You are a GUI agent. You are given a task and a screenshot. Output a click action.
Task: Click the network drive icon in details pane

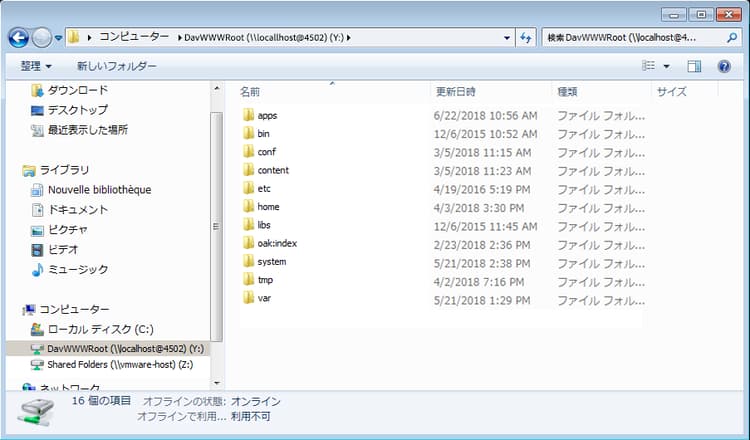[x=36, y=412]
